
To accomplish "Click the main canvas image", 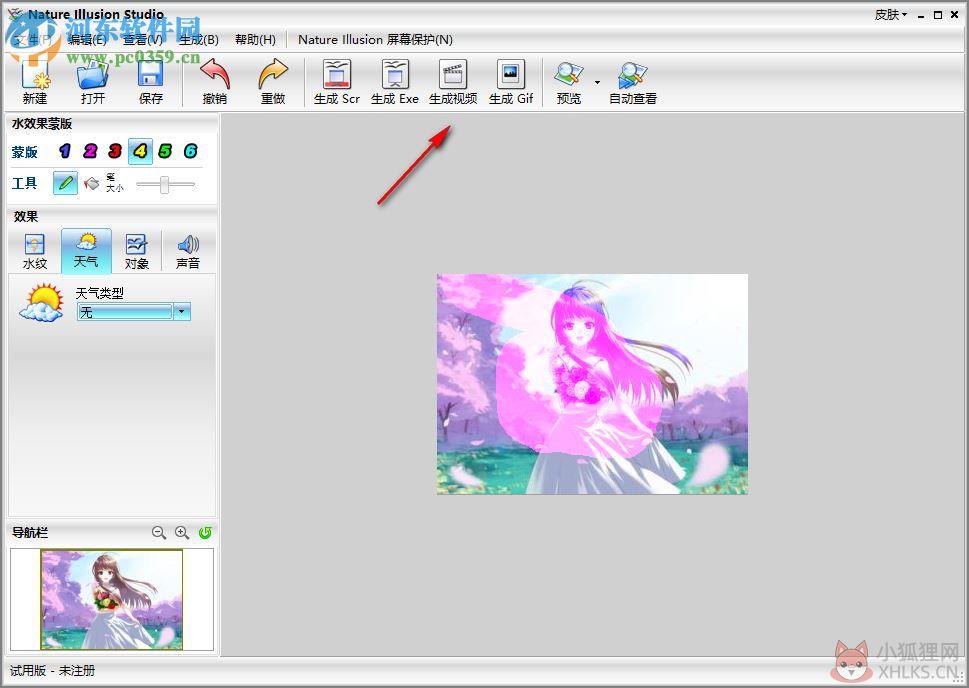I will pos(592,384).
